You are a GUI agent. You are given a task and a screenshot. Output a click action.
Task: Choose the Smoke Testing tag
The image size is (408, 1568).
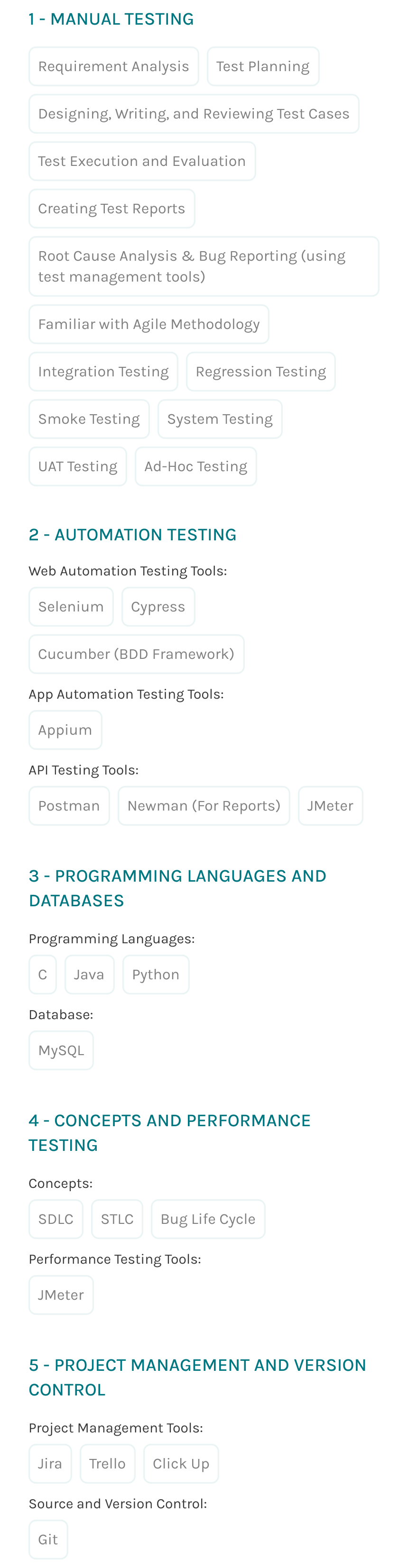89,419
